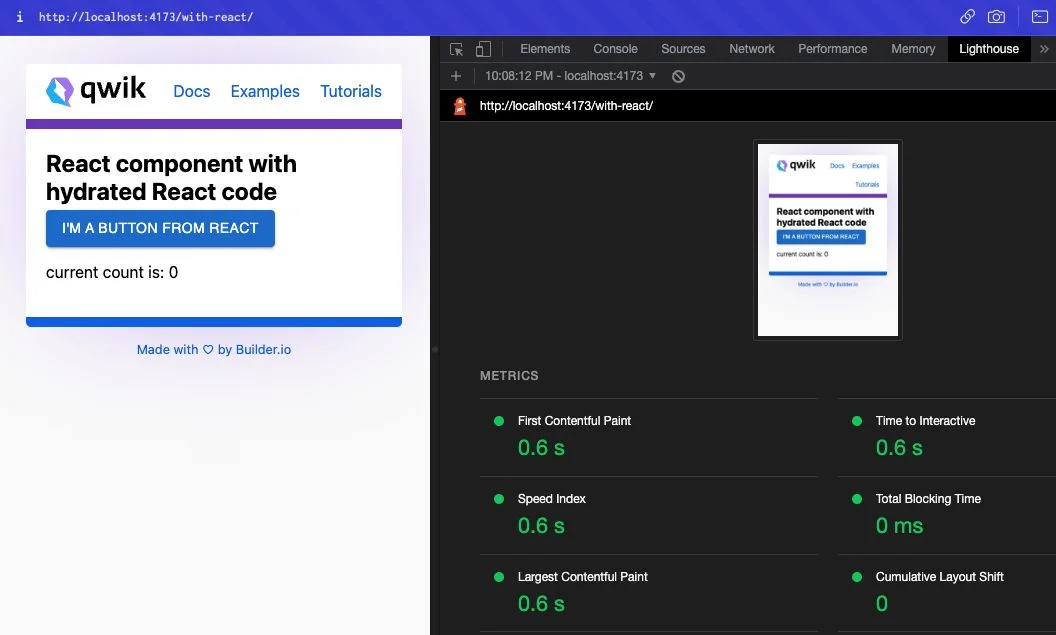The width and height of the screenshot is (1056, 635).
Task: Take a screenshot with the camera icon
Action: 996,17
